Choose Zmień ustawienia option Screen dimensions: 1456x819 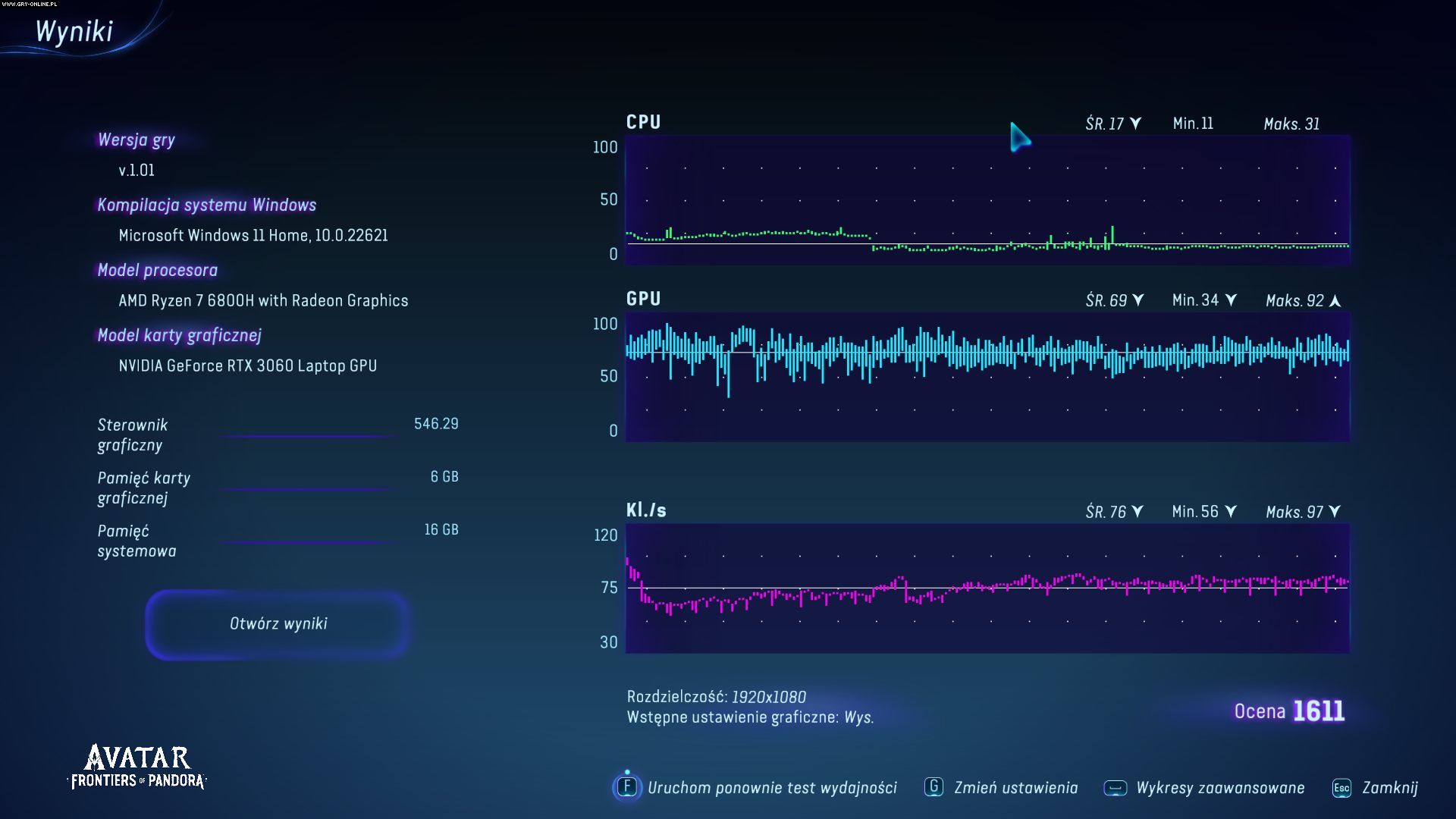tap(1015, 788)
